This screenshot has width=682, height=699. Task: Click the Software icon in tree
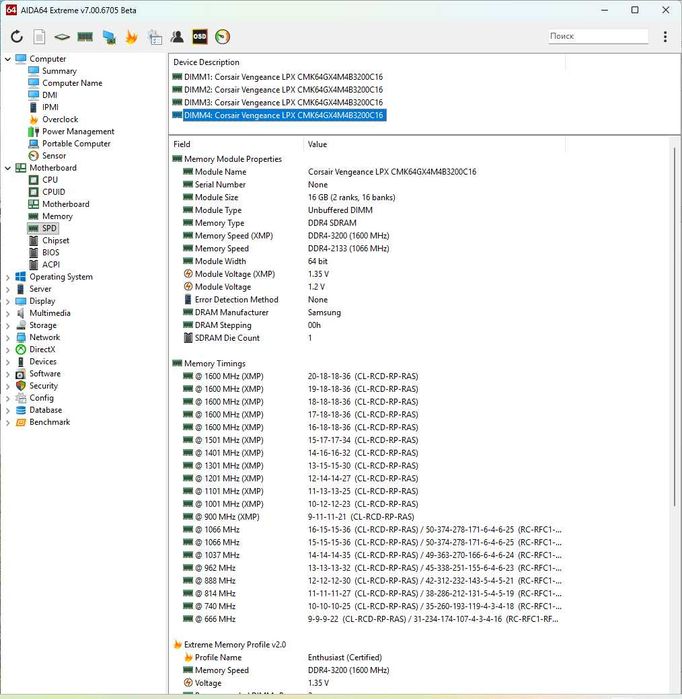[x=21, y=374]
